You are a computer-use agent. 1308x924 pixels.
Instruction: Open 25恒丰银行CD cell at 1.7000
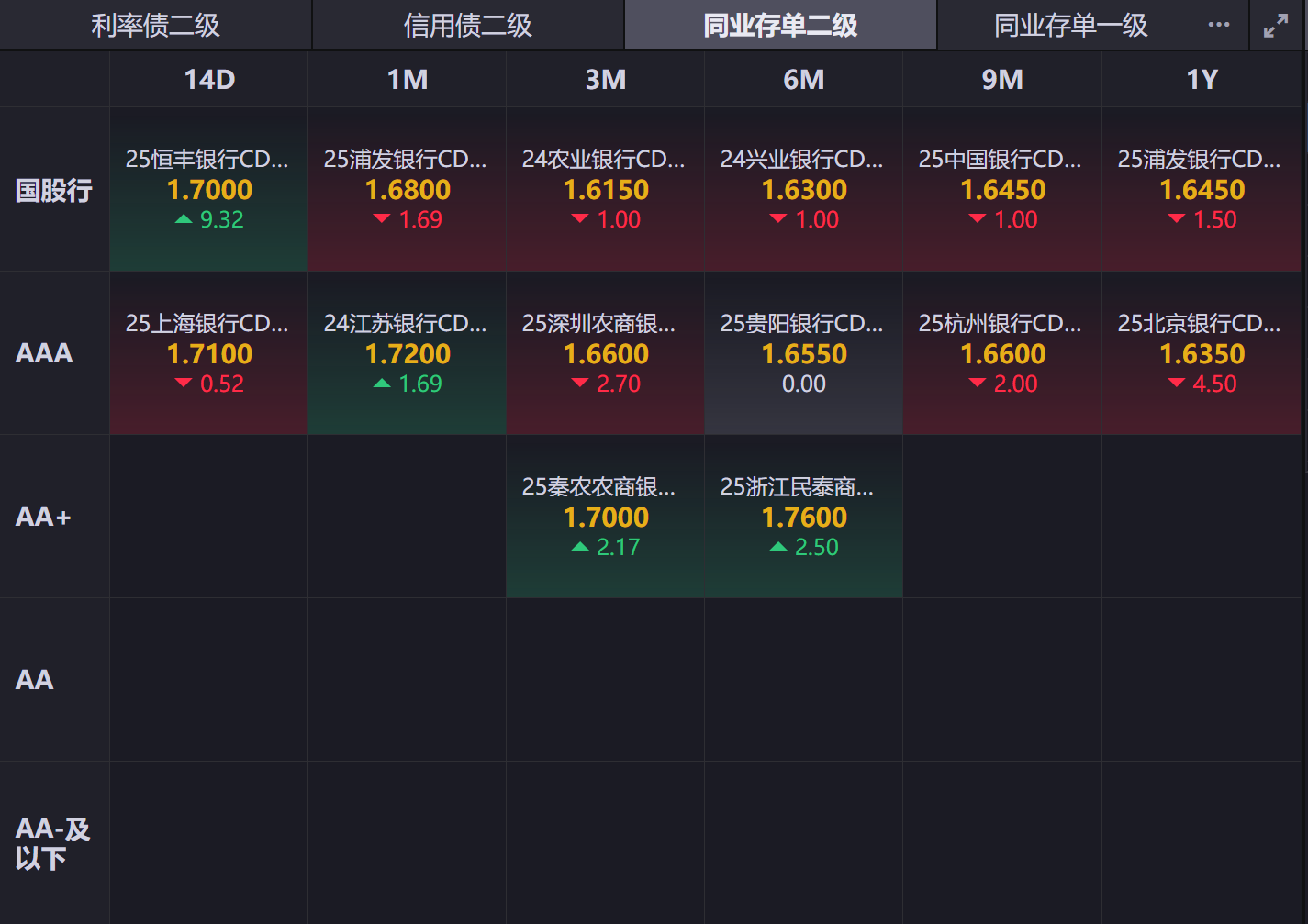click(209, 189)
